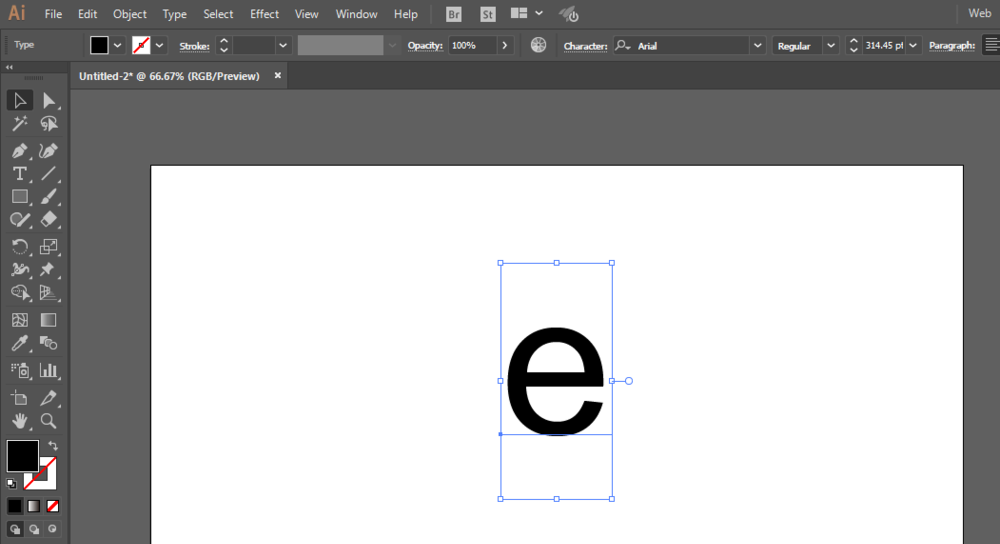Image resolution: width=1000 pixels, height=544 pixels.
Task: Choose the Rectangle tool
Action: pyautogui.click(x=19, y=197)
